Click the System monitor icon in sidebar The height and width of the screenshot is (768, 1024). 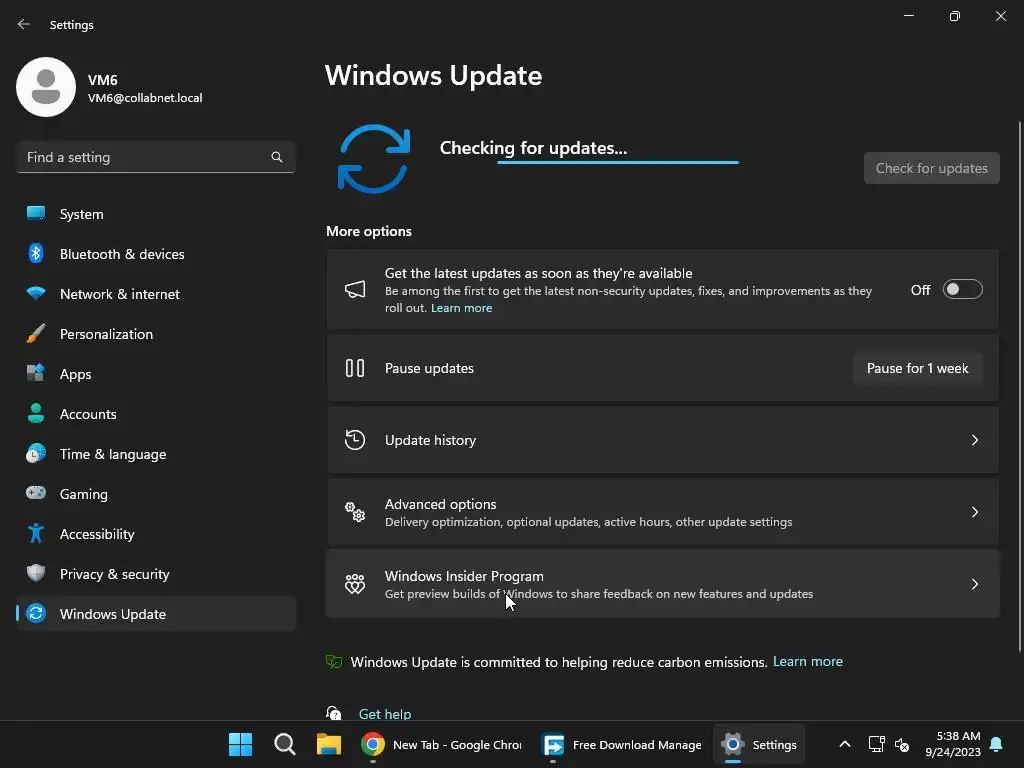pos(36,214)
